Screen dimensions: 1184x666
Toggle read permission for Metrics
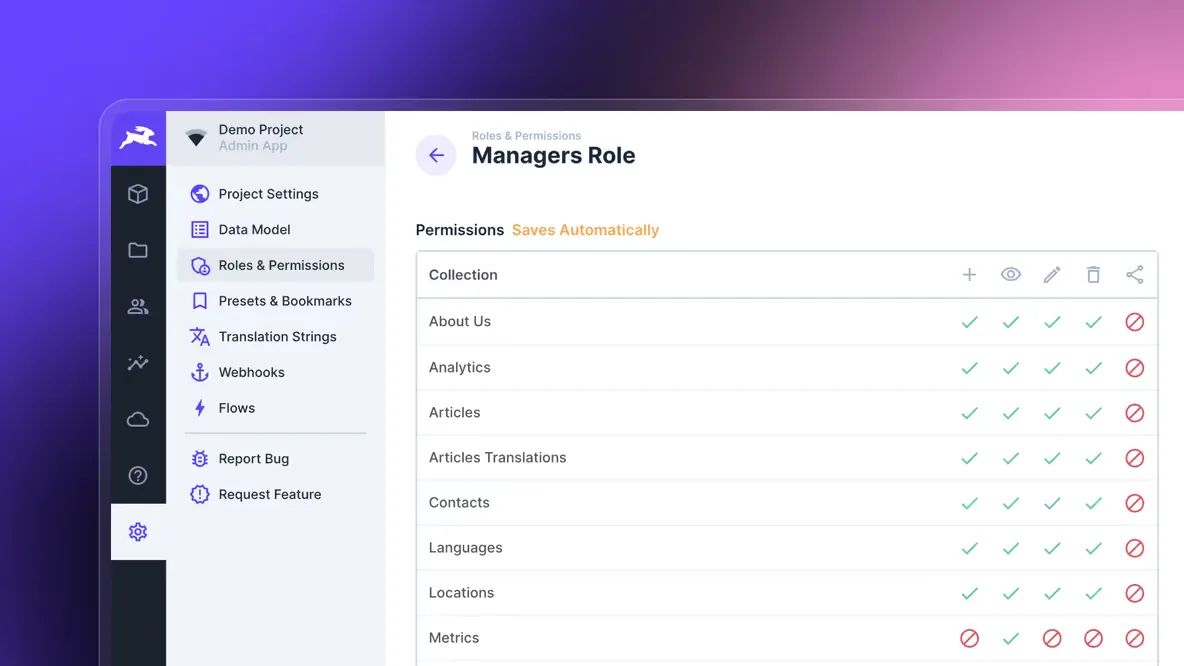pyautogui.click(x=1011, y=639)
